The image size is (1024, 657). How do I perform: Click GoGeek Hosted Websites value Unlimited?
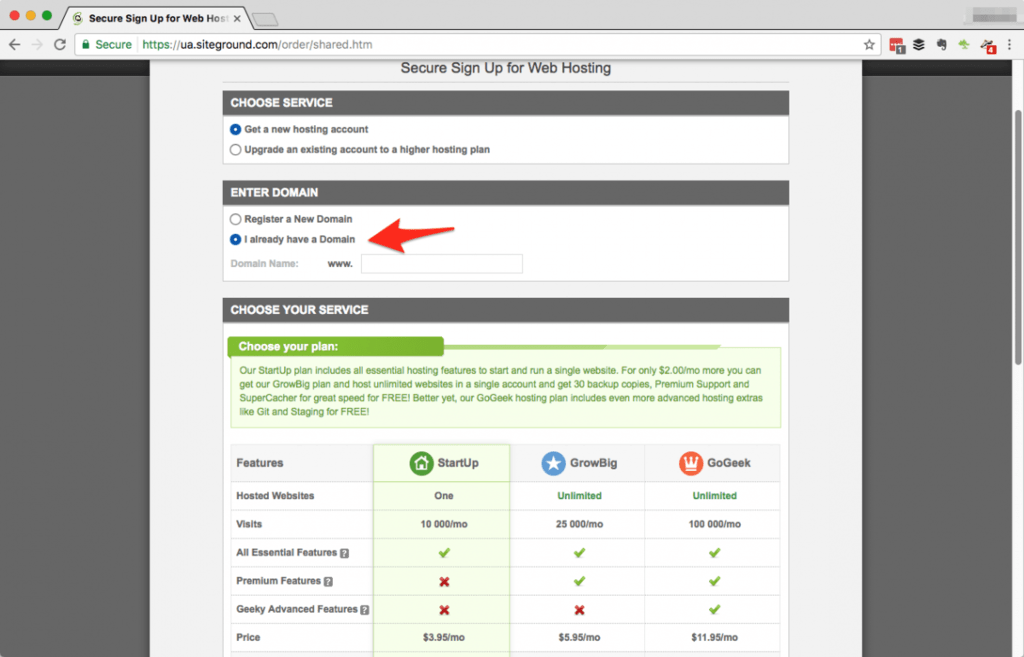point(714,496)
